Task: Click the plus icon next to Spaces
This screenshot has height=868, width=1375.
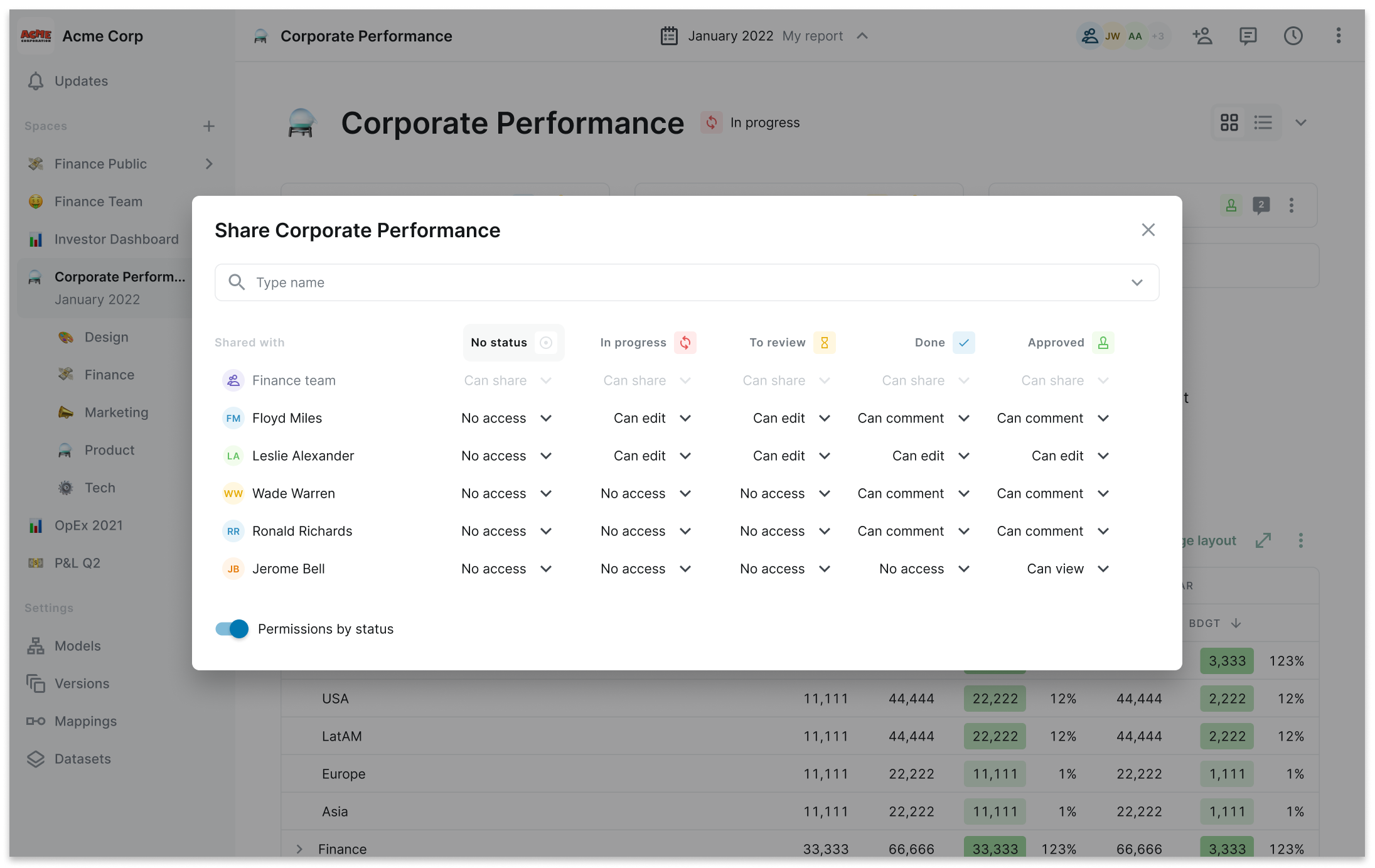Action: tap(209, 126)
